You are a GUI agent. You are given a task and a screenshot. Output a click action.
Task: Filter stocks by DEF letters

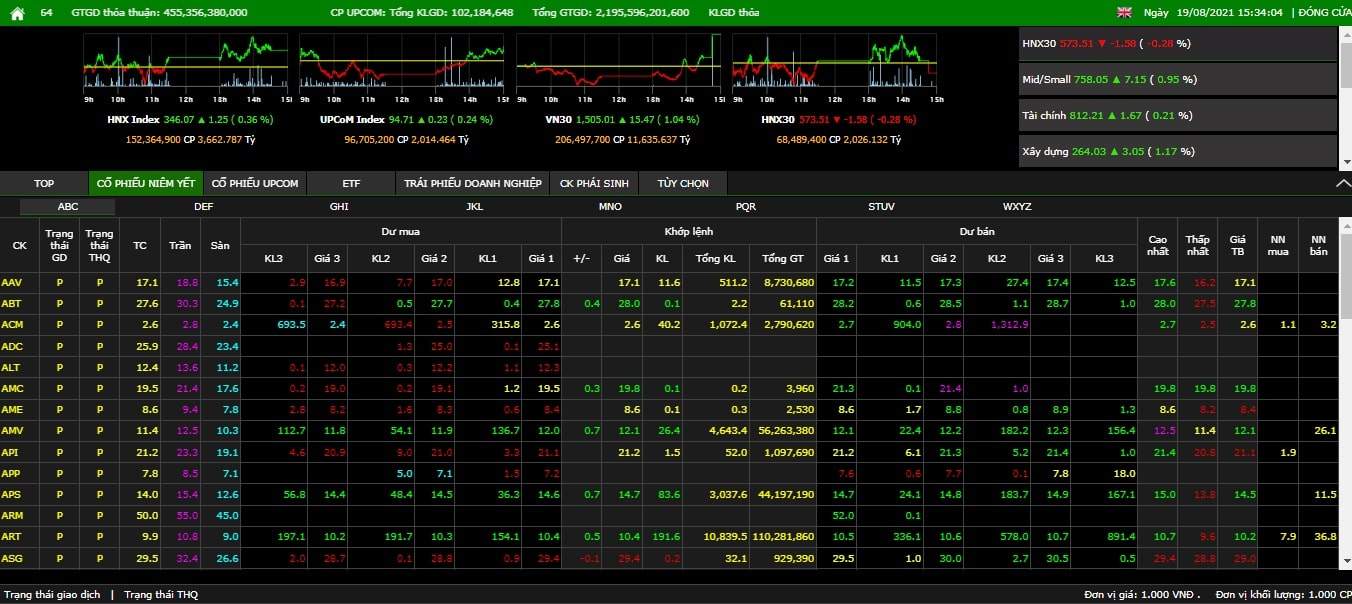point(204,207)
